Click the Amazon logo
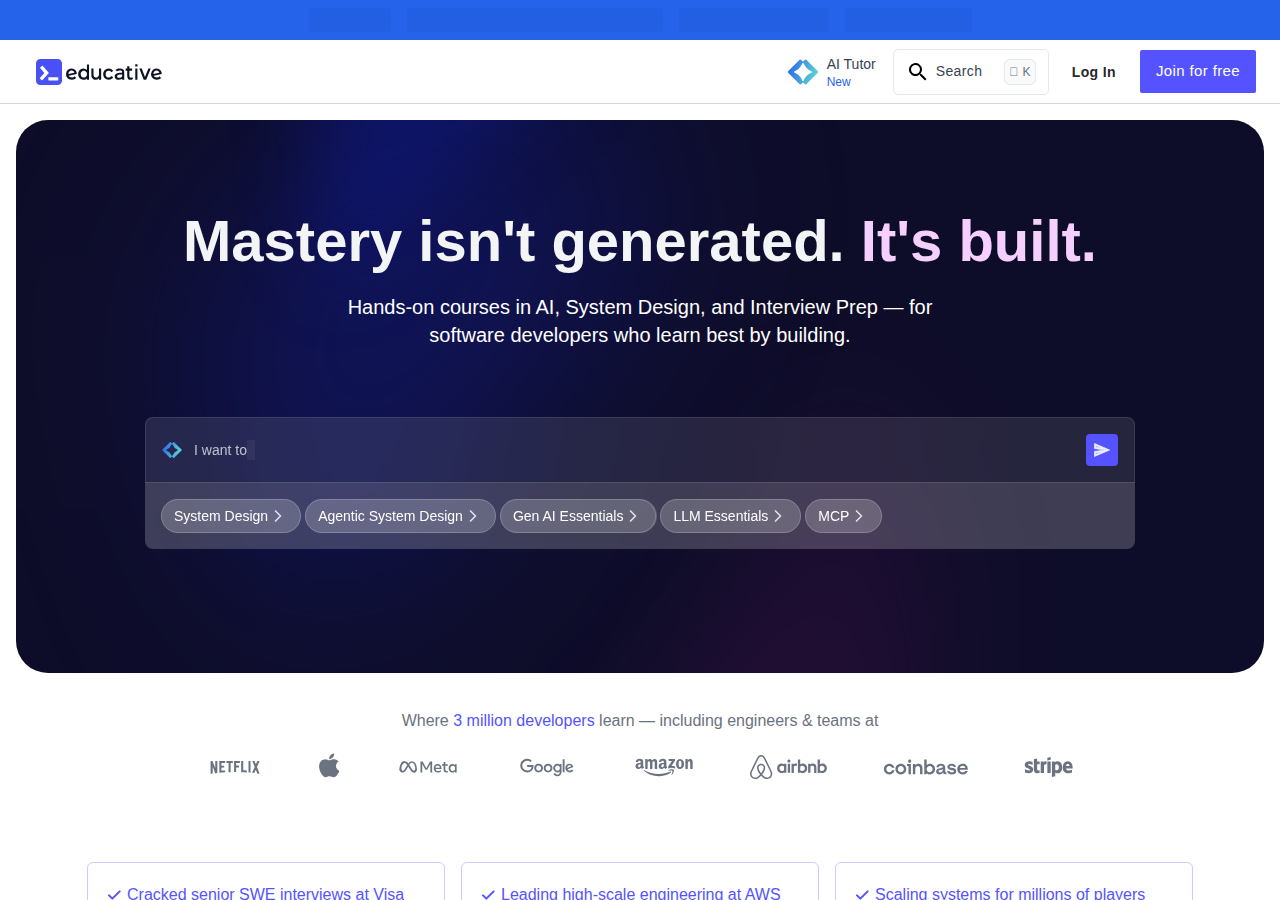Image resolution: width=1280 pixels, height=900 pixels. [664, 767]
